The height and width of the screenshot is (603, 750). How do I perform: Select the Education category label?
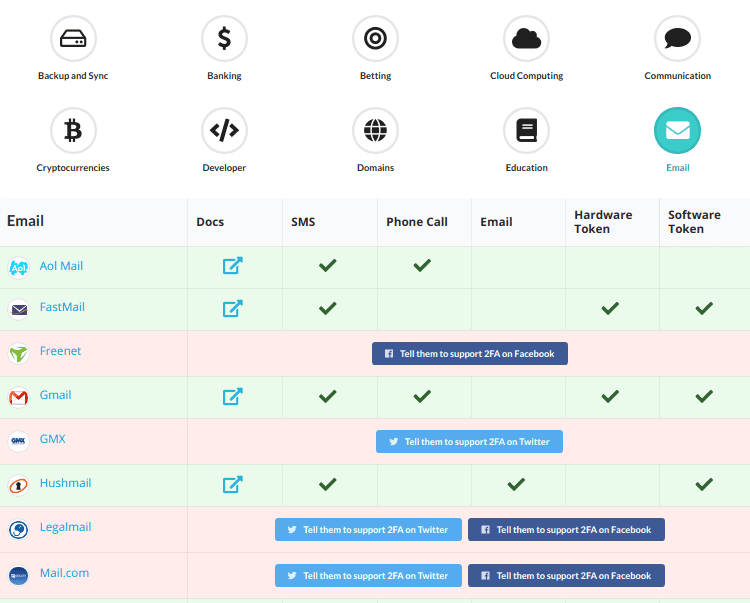(527, 167)
